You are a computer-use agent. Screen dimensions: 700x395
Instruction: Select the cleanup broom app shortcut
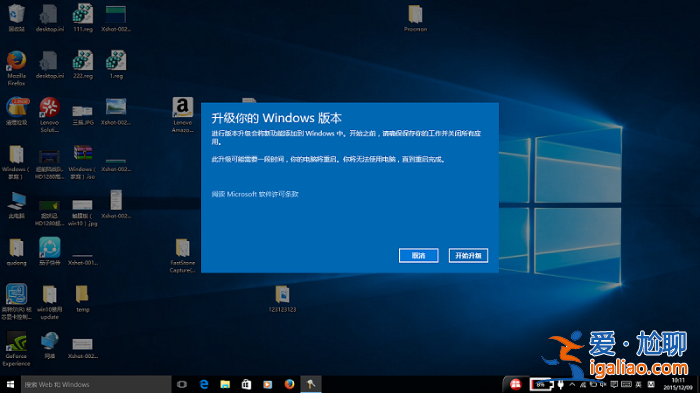[16, 112]
